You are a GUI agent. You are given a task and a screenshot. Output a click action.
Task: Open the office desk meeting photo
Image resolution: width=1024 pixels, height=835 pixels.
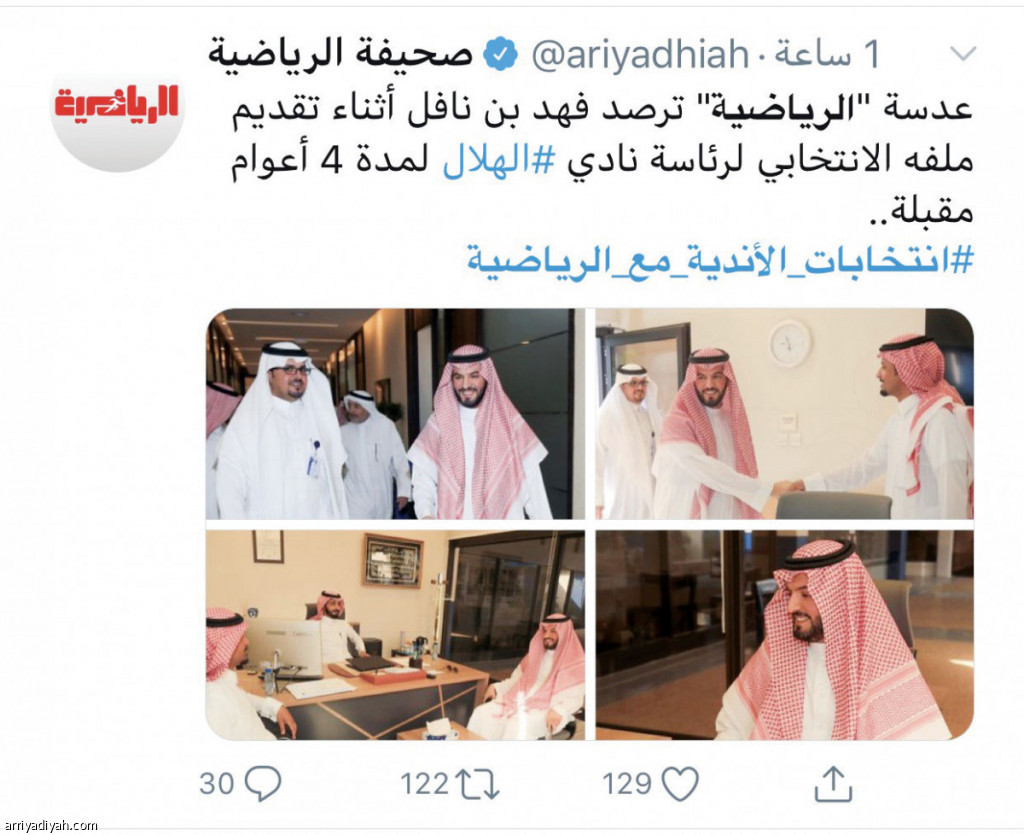tap(395, 635)
